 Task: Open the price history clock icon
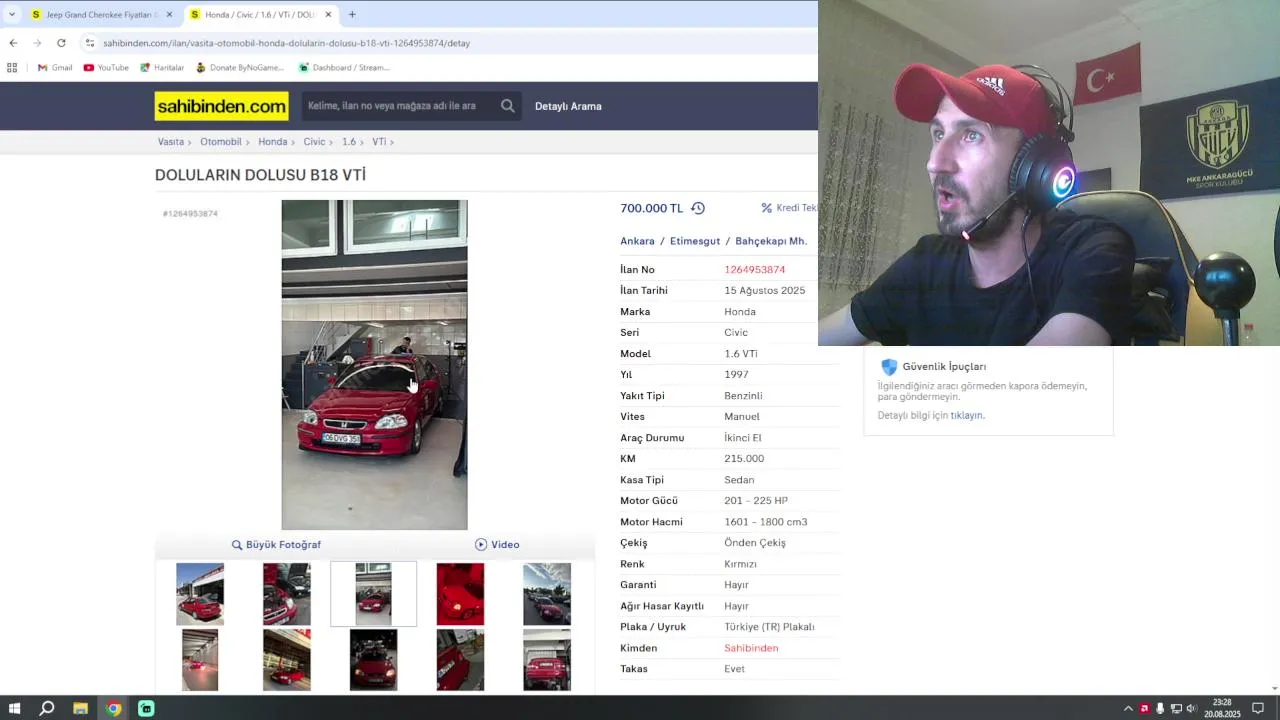[698, 208]
